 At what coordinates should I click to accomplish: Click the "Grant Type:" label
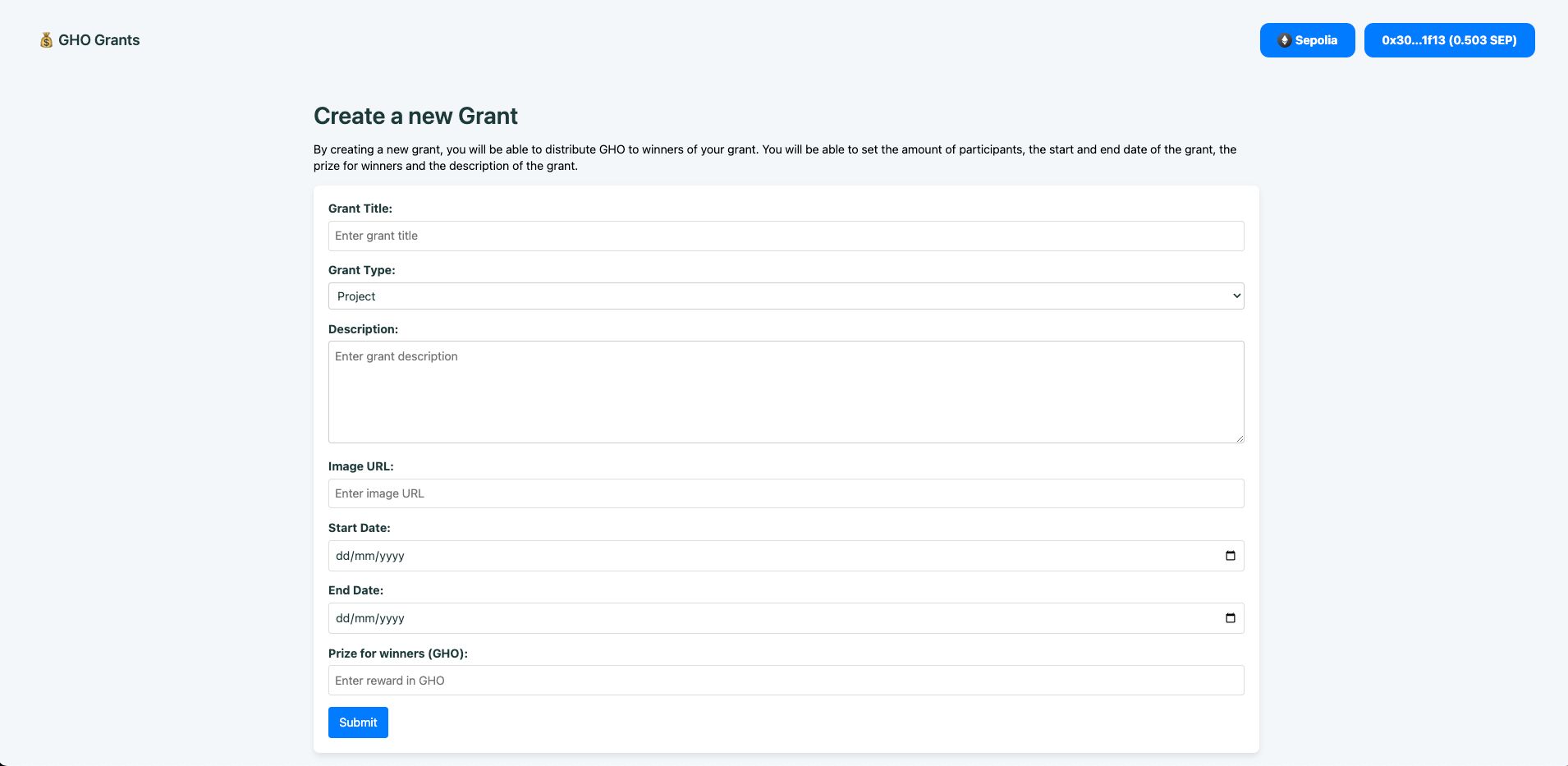[x=361, y=270]
